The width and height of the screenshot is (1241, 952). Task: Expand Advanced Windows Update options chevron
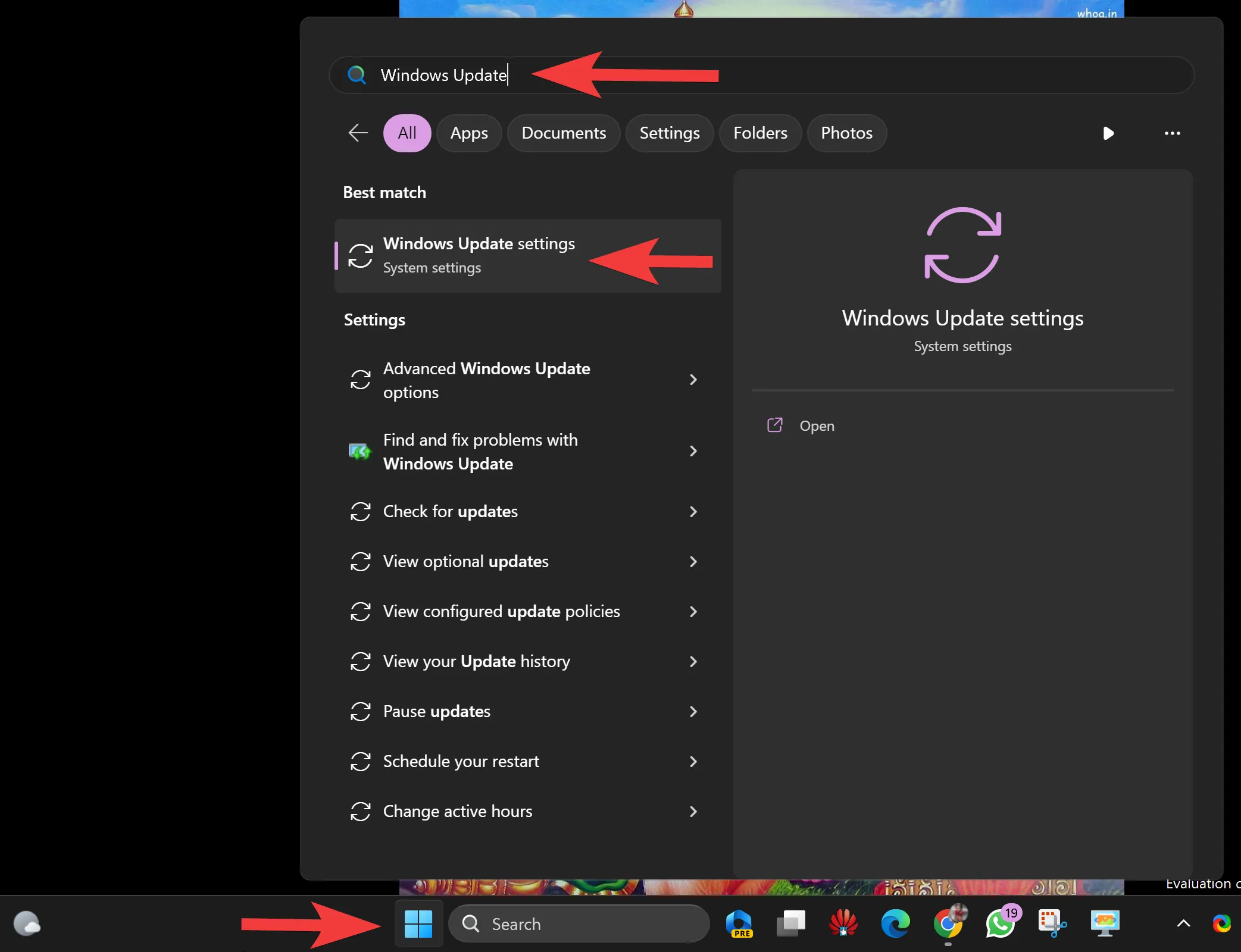click(693, 380)
